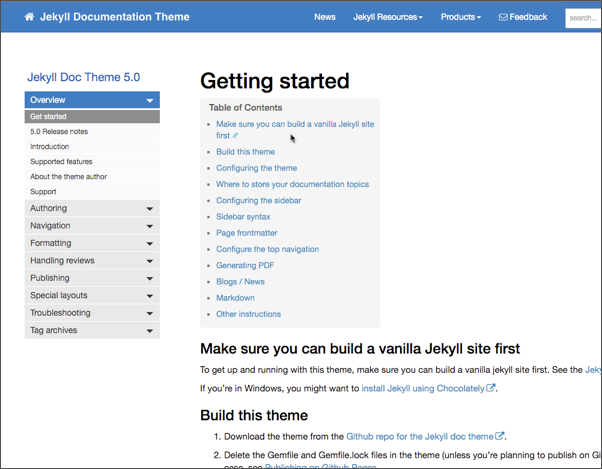This screenshot has width=602, height=469.
Task: Click anchor link icon beside 'first' in contents
Action: pos(236,135)
